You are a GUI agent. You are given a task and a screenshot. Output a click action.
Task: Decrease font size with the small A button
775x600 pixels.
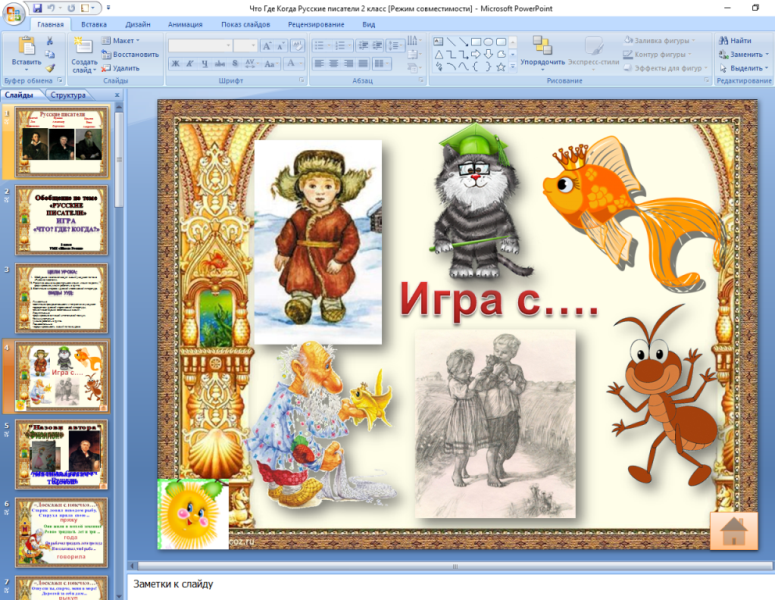(x=280, y=46)
